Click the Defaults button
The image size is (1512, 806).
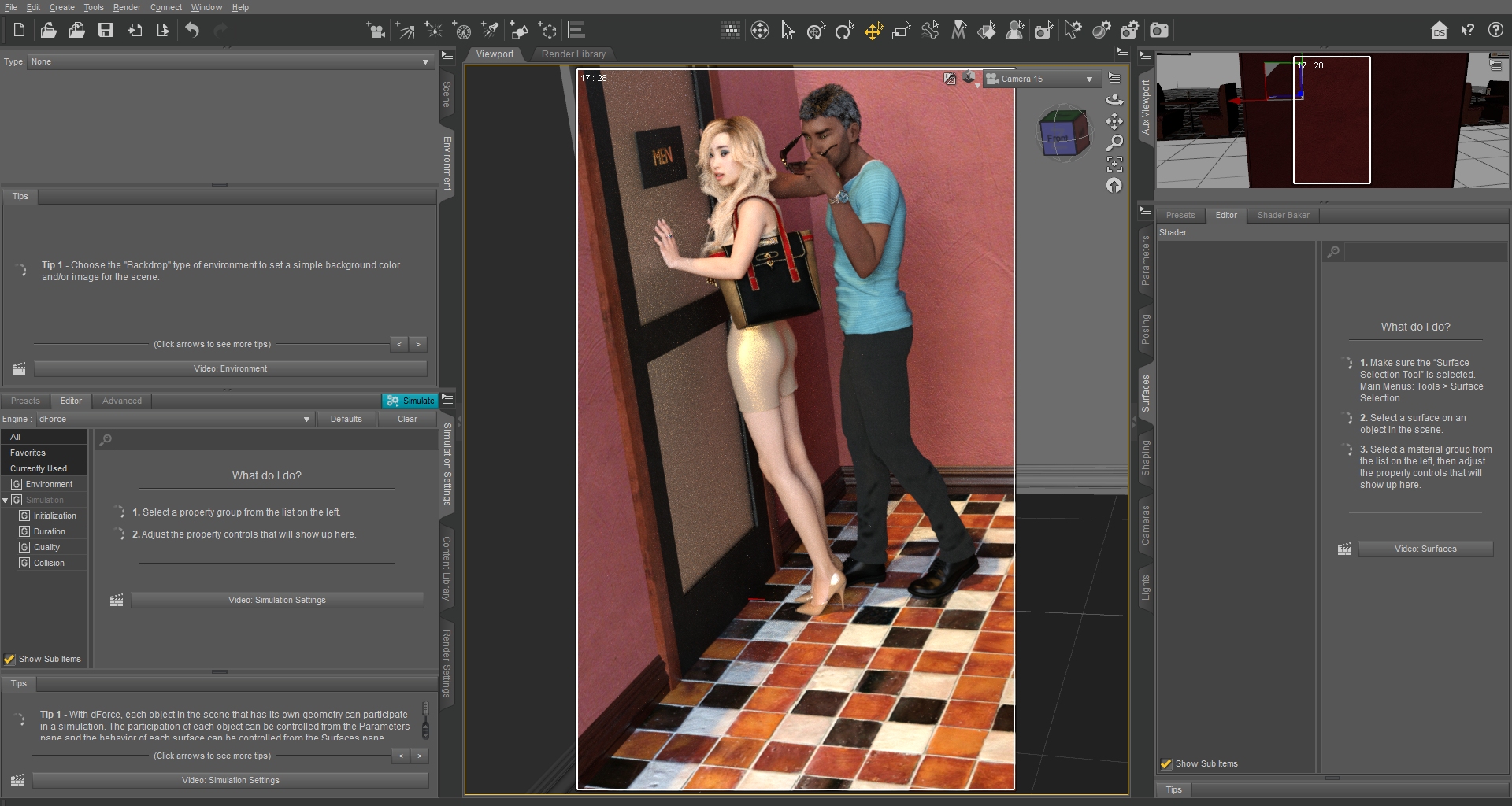(x=346, y=420)
